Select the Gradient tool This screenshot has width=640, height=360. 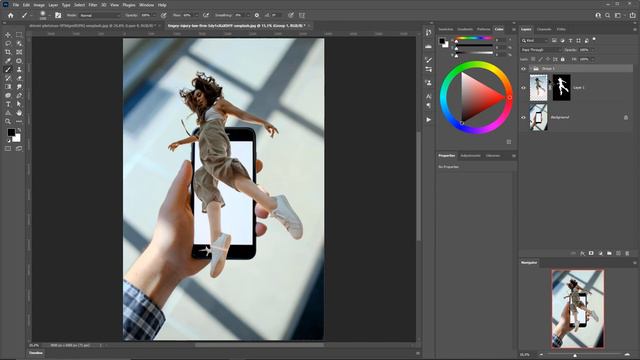tap(8, 87)
